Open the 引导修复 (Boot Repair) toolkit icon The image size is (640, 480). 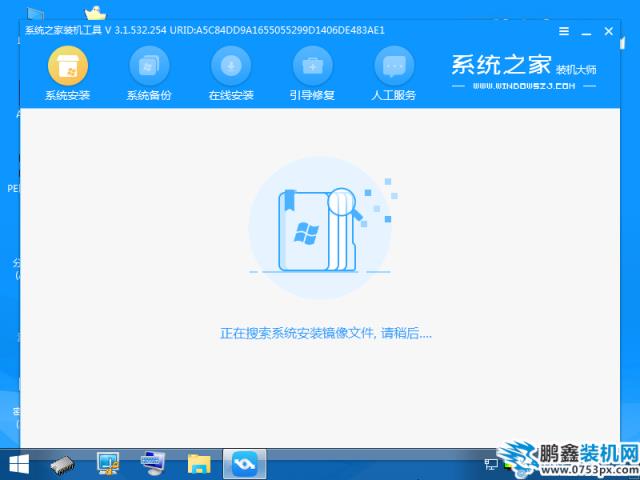point(312,66)
